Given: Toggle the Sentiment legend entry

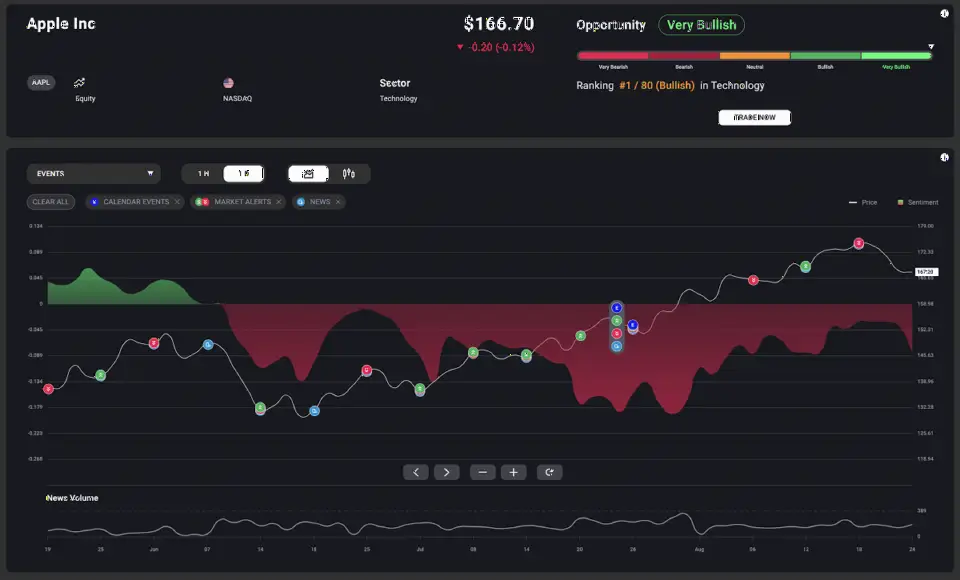Looking at the screenshot, I should pos(918,202).
